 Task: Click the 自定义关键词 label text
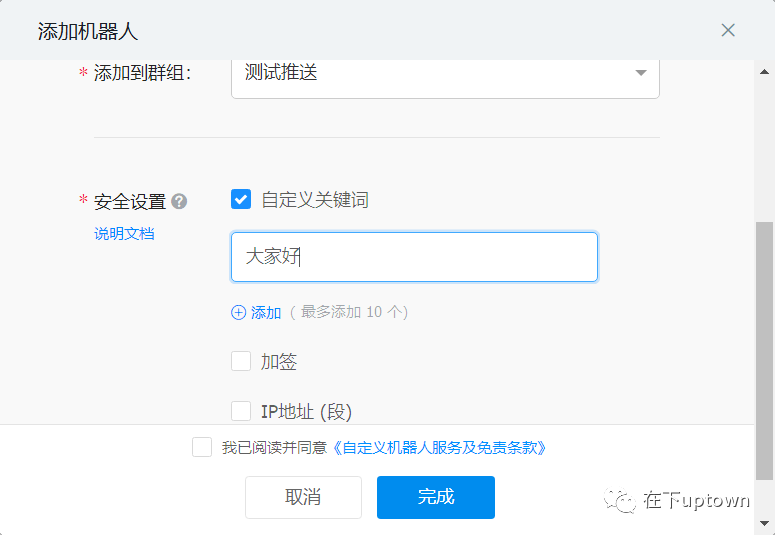(315, 200)
